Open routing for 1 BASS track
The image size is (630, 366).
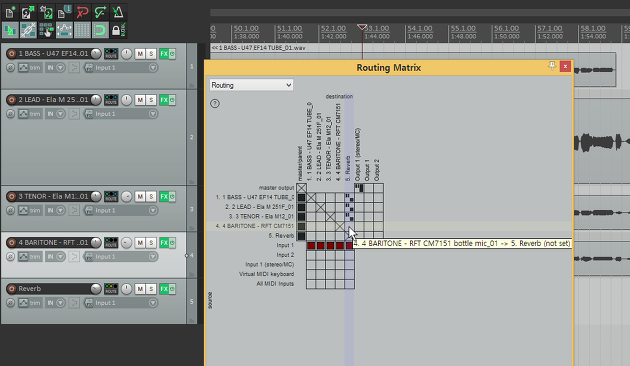[x=111, y=53]
